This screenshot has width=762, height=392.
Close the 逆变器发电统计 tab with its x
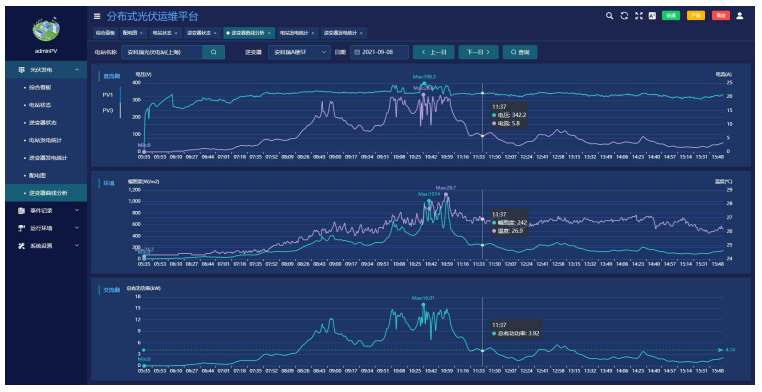pos(361,33)
